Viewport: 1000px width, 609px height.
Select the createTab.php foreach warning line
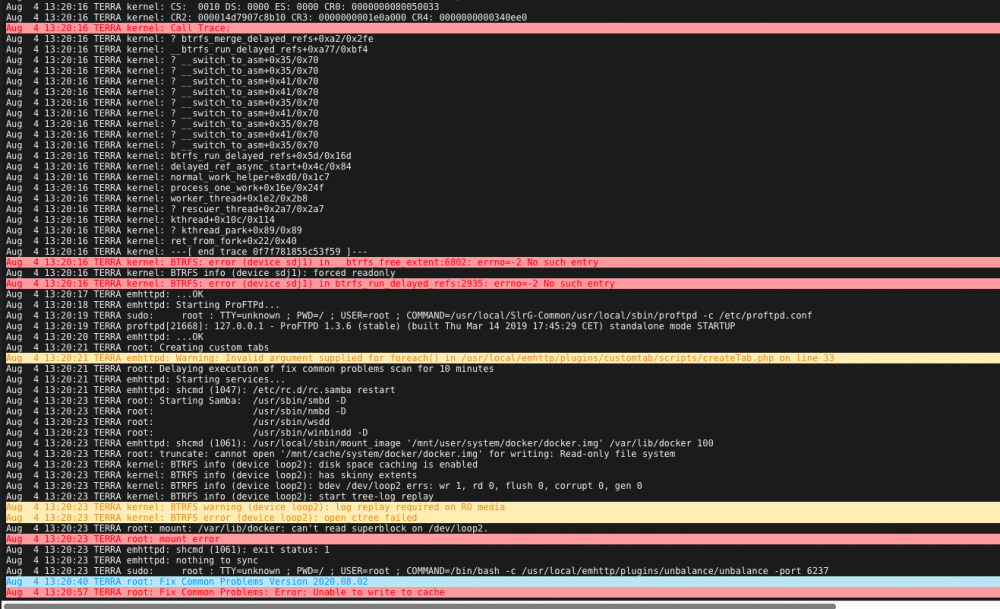click(x=503, y=358)
